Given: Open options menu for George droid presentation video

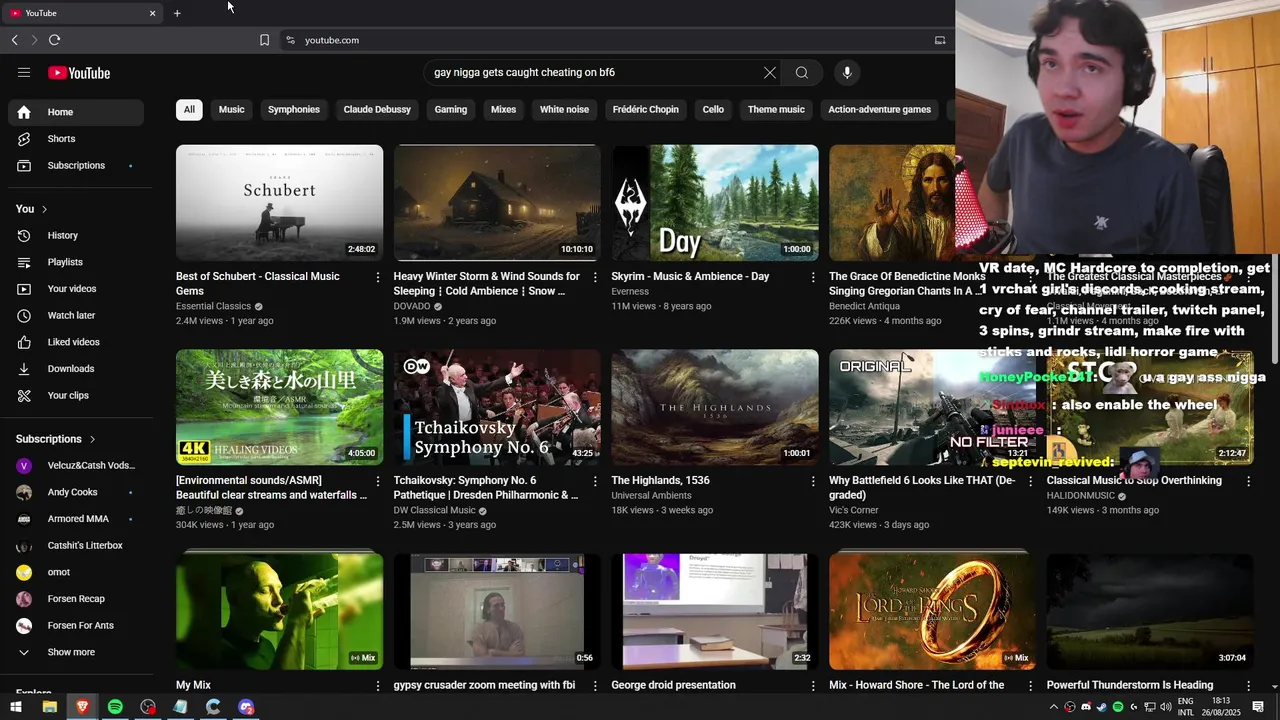Looking at the screenshot, I should tap(812, 686).
